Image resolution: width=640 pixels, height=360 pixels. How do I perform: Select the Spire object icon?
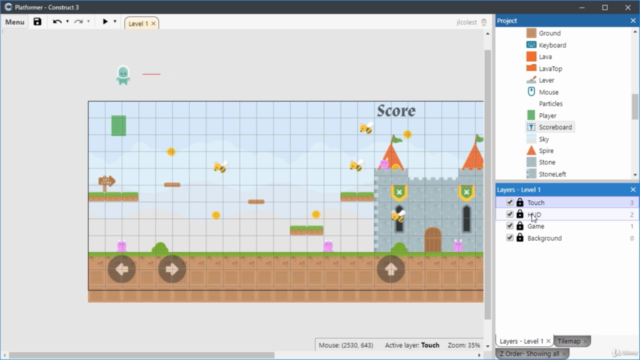(x=531, y=151)
